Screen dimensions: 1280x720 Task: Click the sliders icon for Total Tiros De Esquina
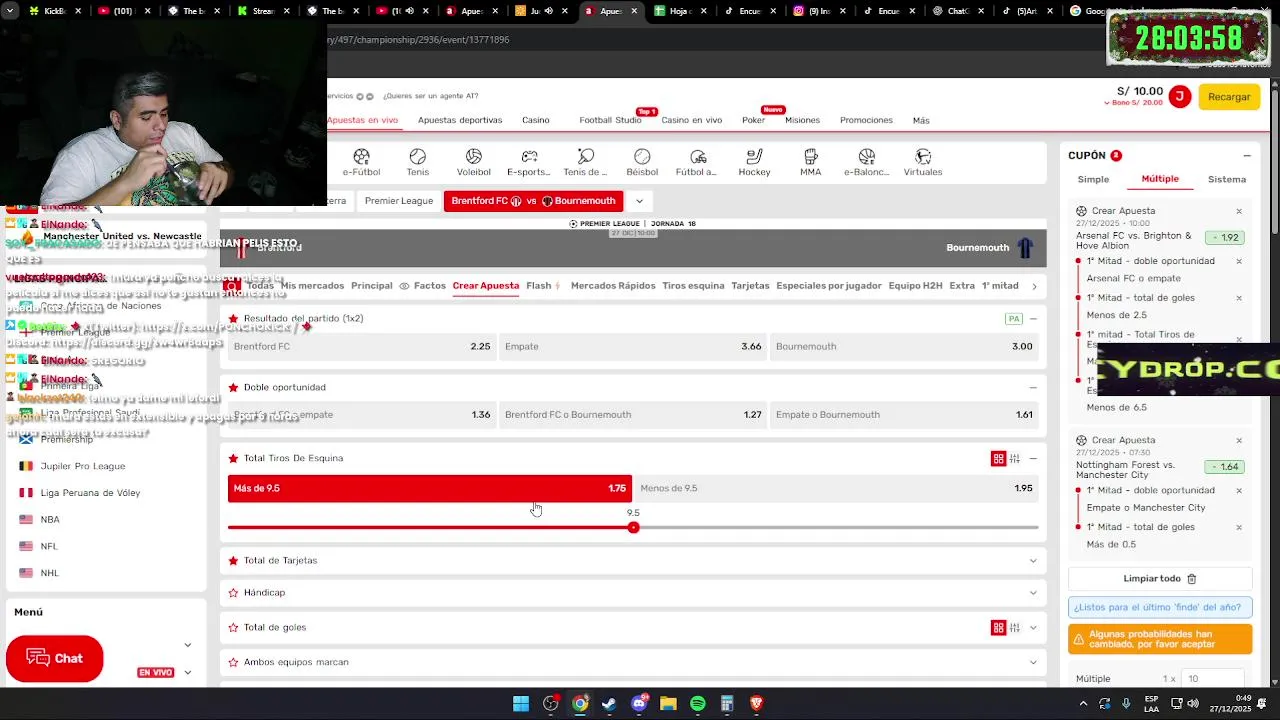pyautogui.click(x=1014, y=458)
